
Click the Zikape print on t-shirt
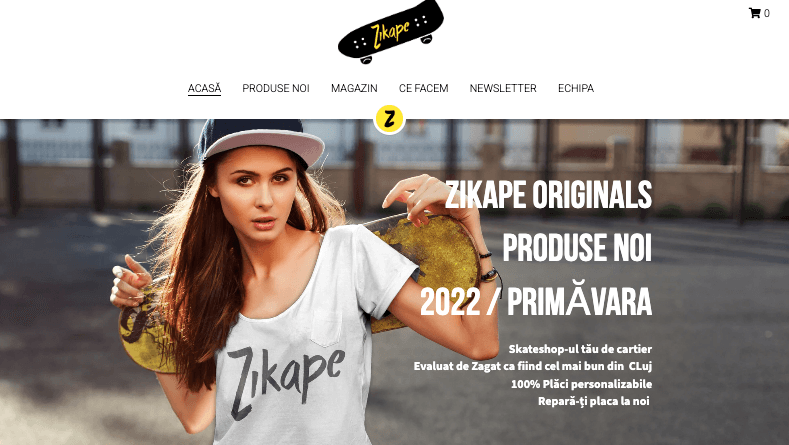click(x=286, y=380)
